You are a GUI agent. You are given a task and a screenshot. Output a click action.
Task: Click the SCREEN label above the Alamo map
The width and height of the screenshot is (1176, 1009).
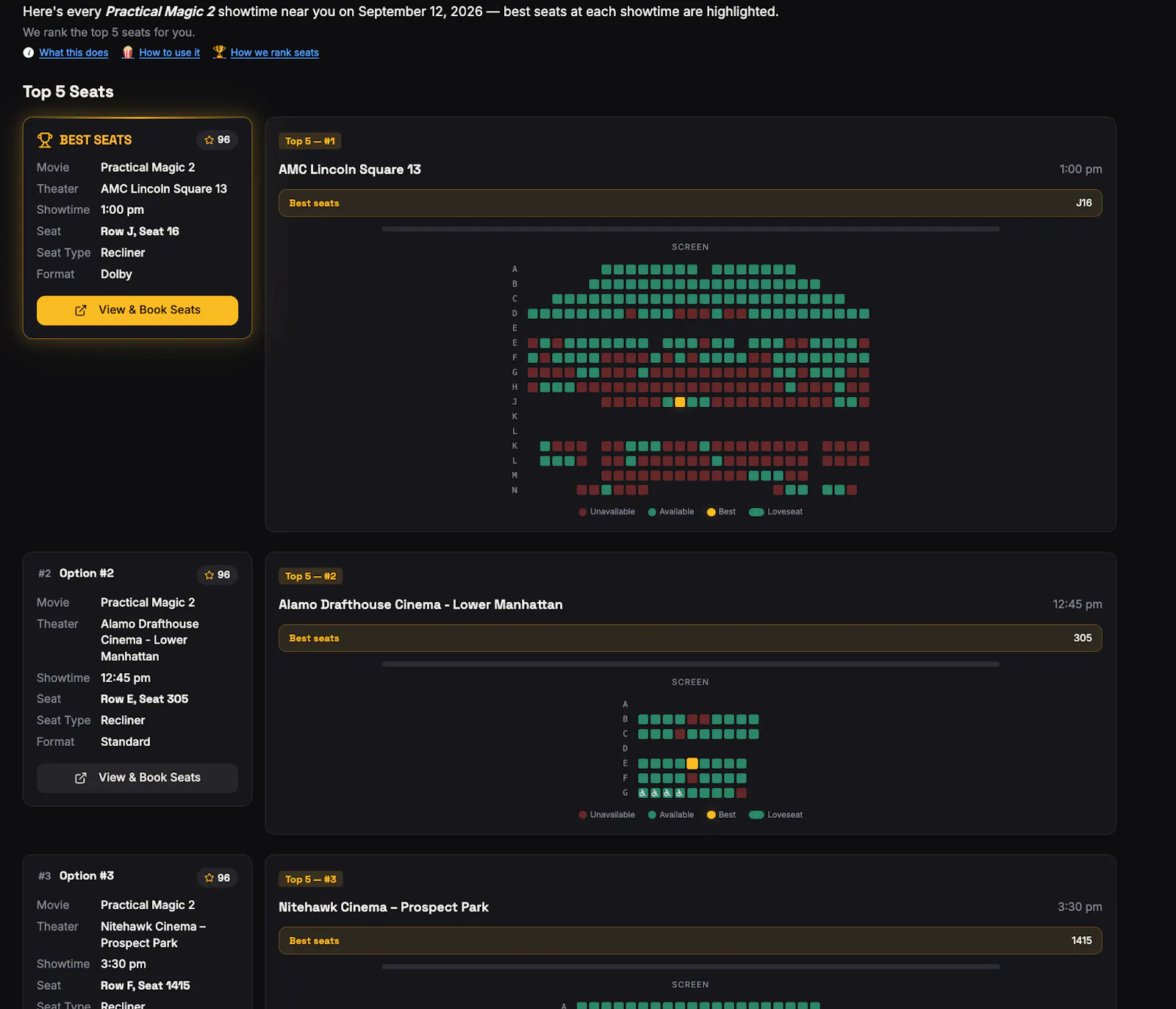click(690, 682)
